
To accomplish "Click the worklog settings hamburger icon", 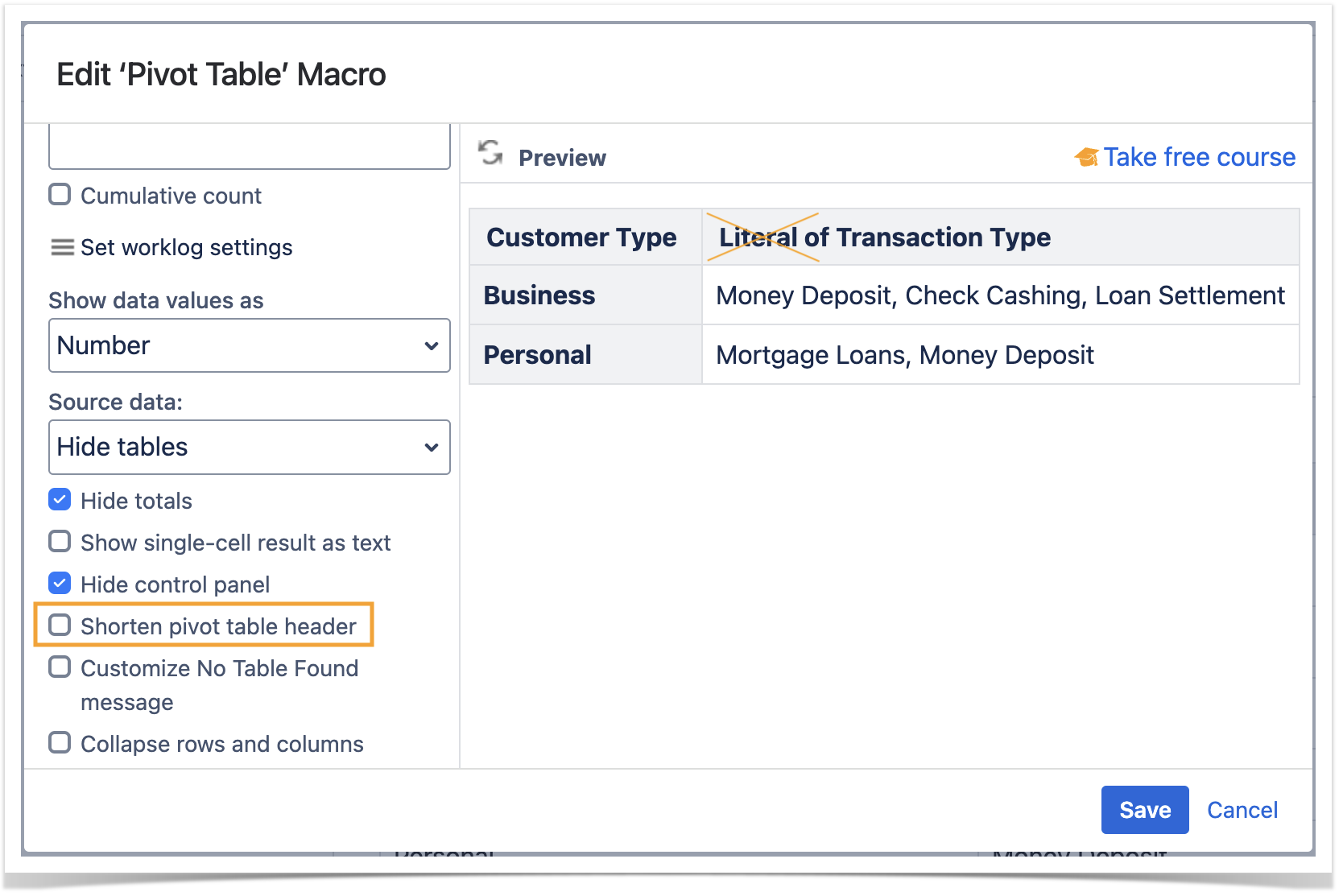I will point(62,247).
